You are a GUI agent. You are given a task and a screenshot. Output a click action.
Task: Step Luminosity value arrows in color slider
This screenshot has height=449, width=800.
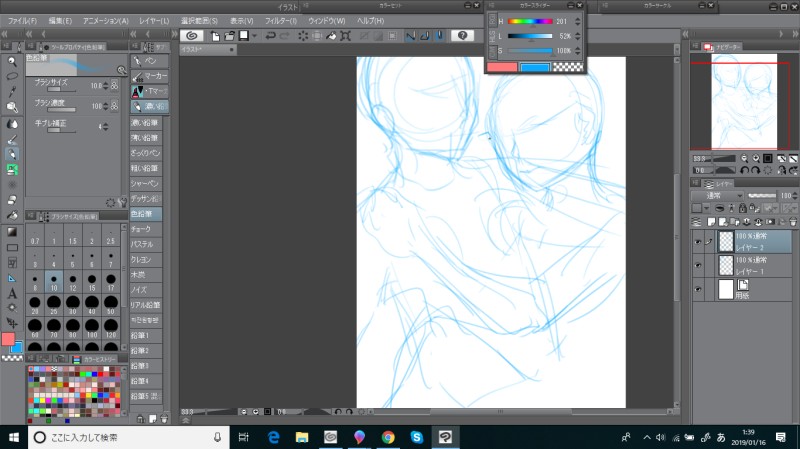pyautogui.click(x=578, y=36)
